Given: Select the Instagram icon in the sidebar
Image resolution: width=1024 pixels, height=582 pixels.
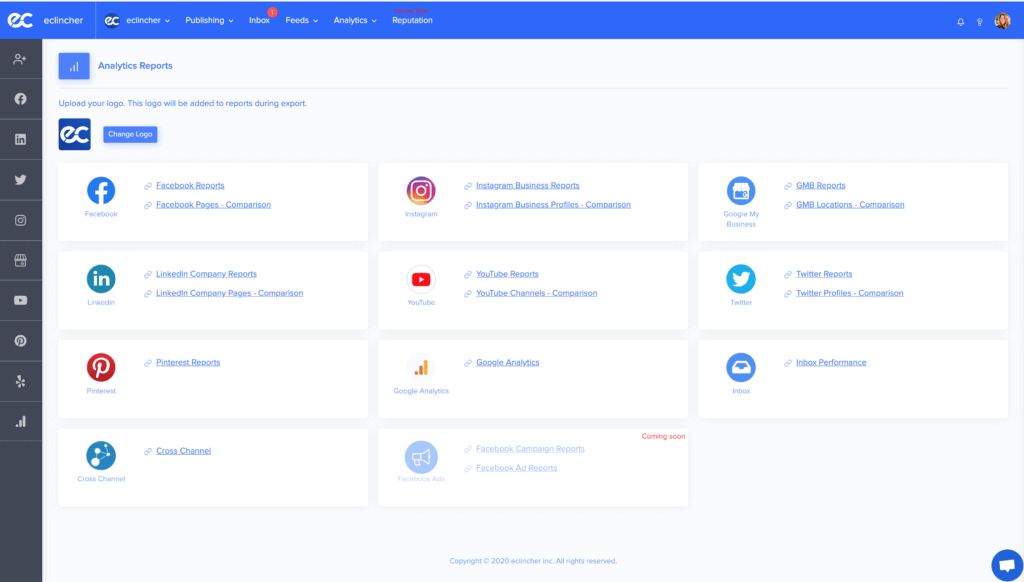Looking at the screenshot, I should point(21,219).
